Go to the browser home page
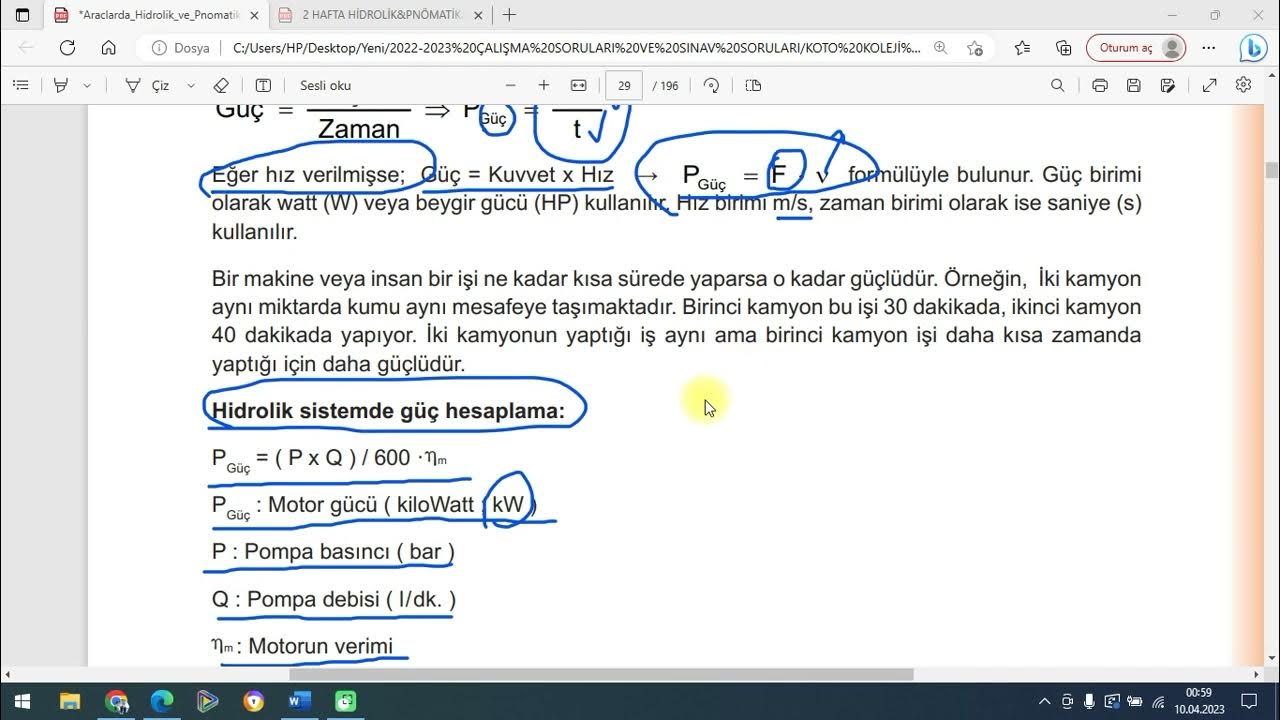1280x720 pixels. [109, 47]
